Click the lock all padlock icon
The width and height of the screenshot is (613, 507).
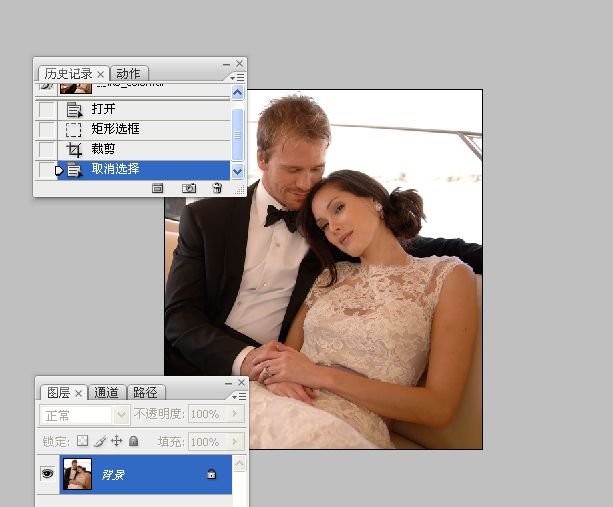(133, 441)
